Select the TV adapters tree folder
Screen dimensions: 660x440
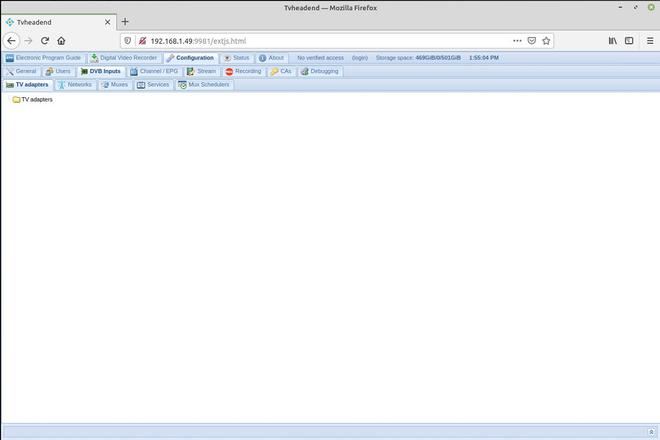coord(33,100)
